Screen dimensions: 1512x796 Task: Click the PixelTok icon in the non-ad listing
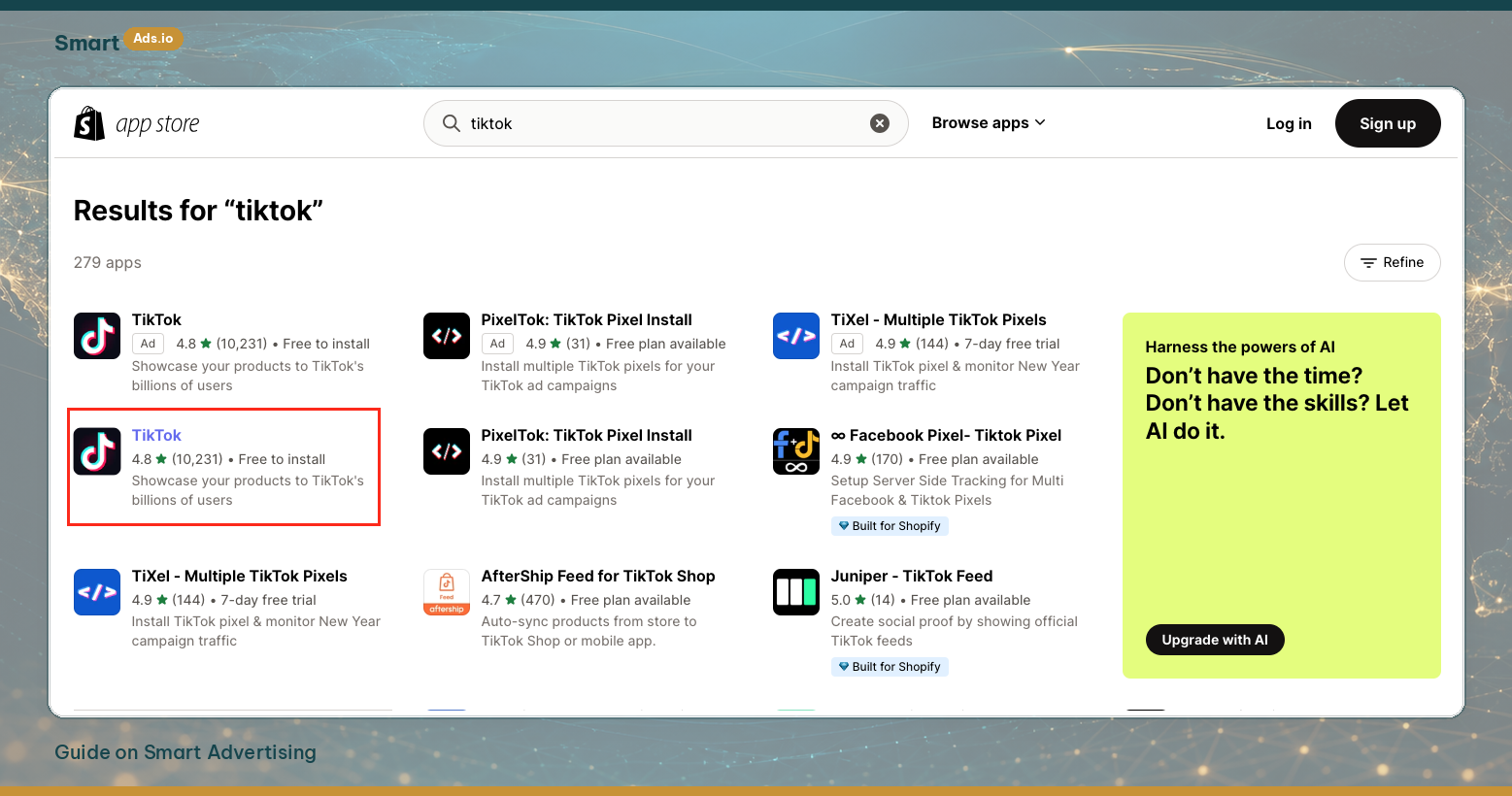447,451
